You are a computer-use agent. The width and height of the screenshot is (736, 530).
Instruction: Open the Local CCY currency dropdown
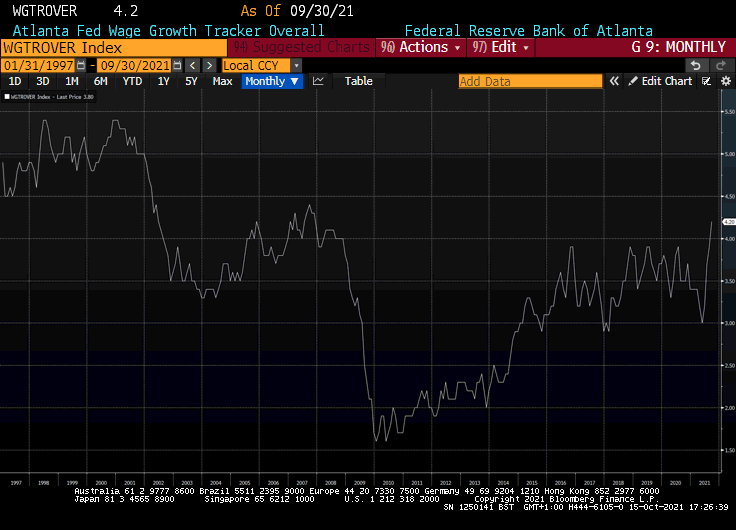261,65
